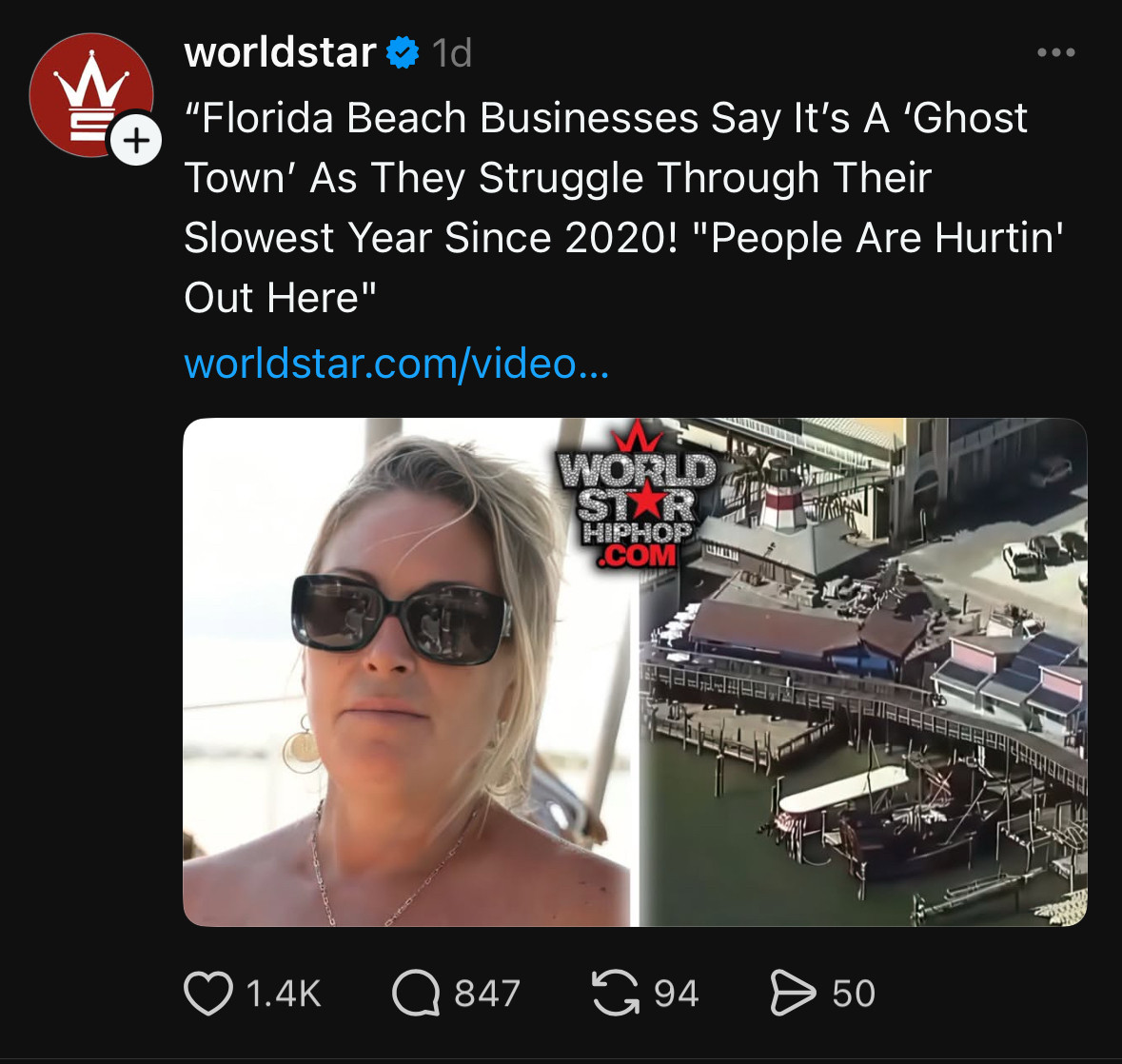Screen dimensions: 1122x1064
Task: Open the worldstar profile avatar
Action: [90, 94]
